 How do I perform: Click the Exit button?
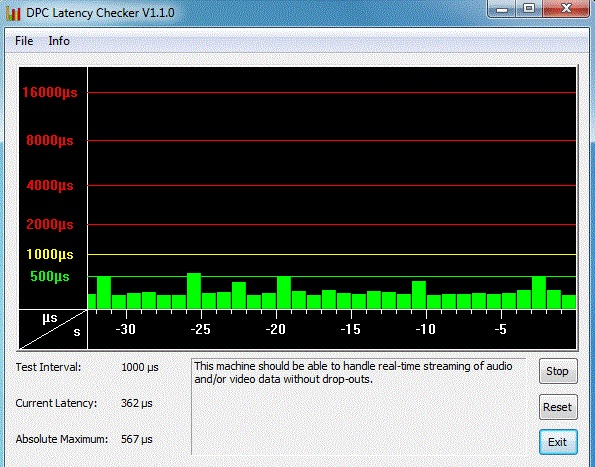coord(558,442)
